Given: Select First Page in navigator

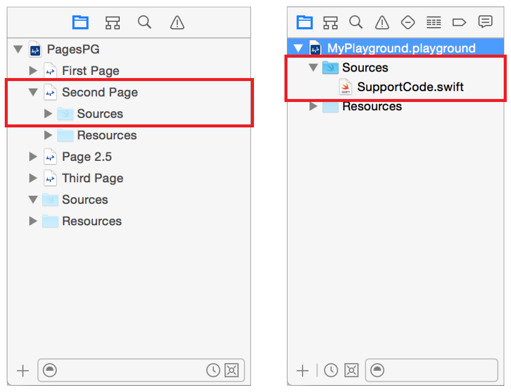Looking at the screenshot, I should pos(91,71).
